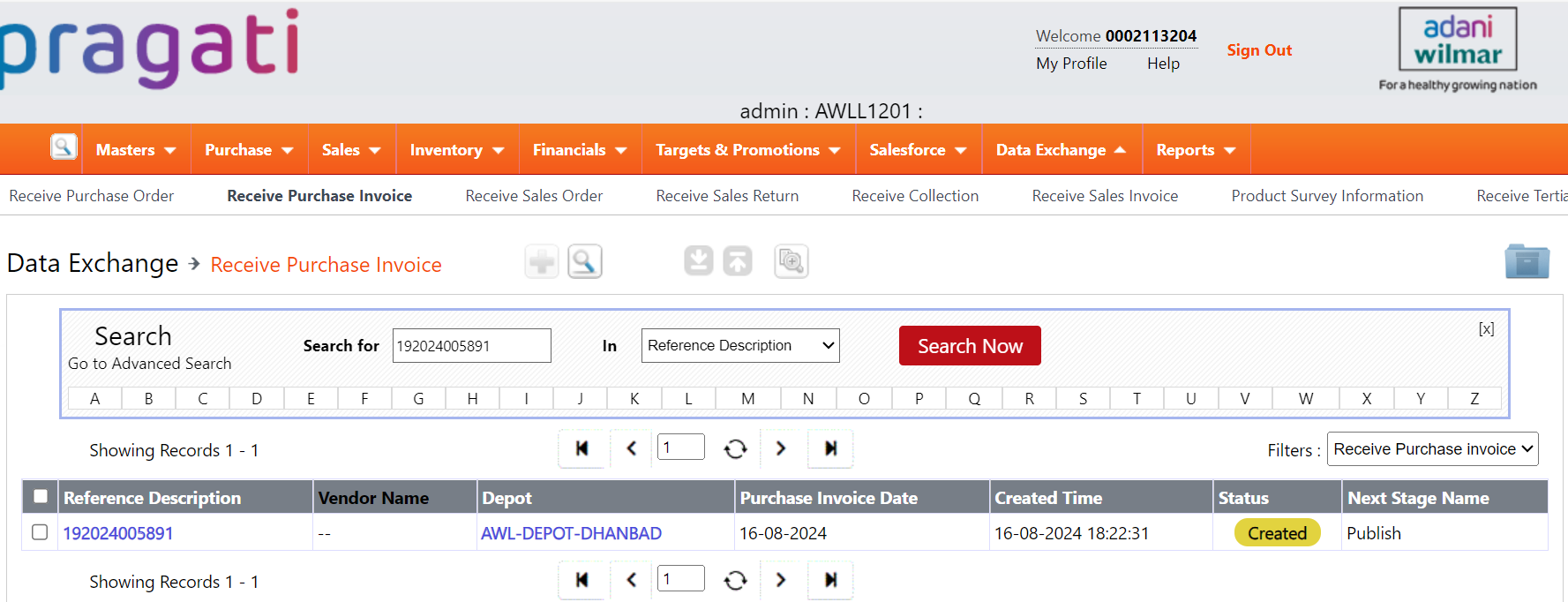The image size is (1568, 602).
Task: Expand the Salesforce menu
Action: 918,150
